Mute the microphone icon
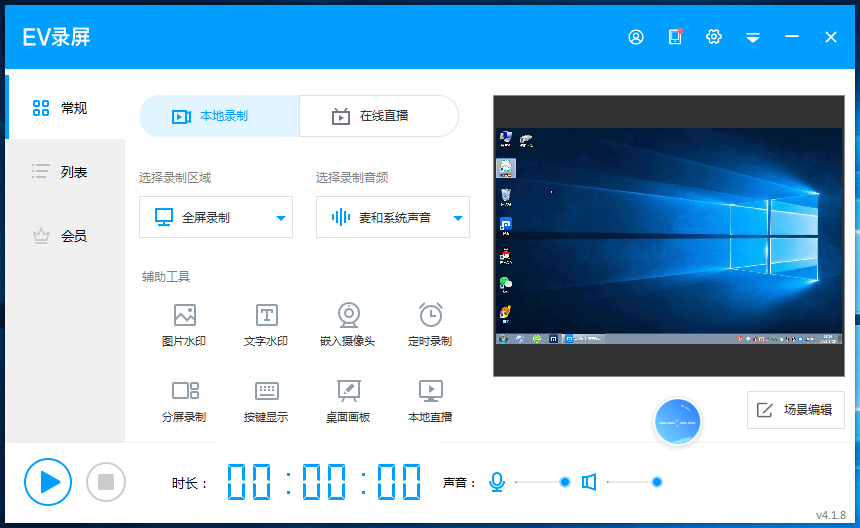The image size is (860, 528). click(x=497, y=482)
